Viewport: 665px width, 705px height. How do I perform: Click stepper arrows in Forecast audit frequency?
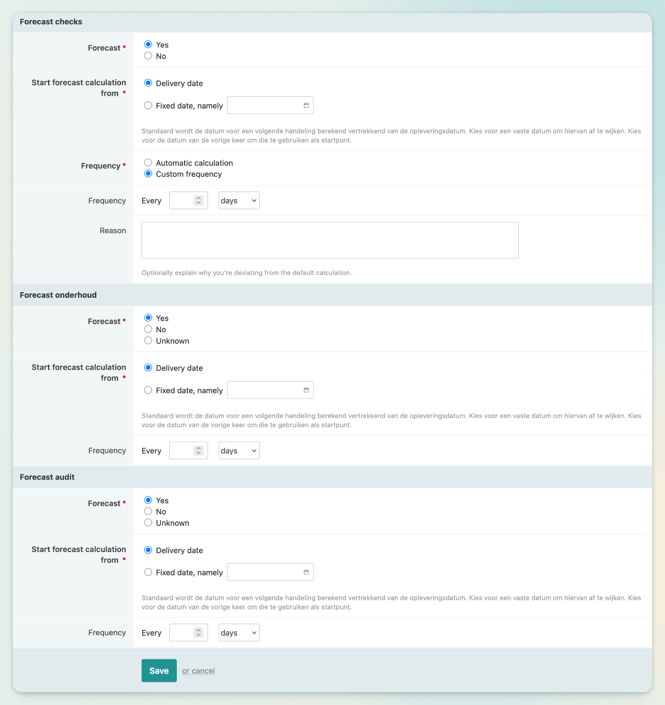tap(198, 633)
